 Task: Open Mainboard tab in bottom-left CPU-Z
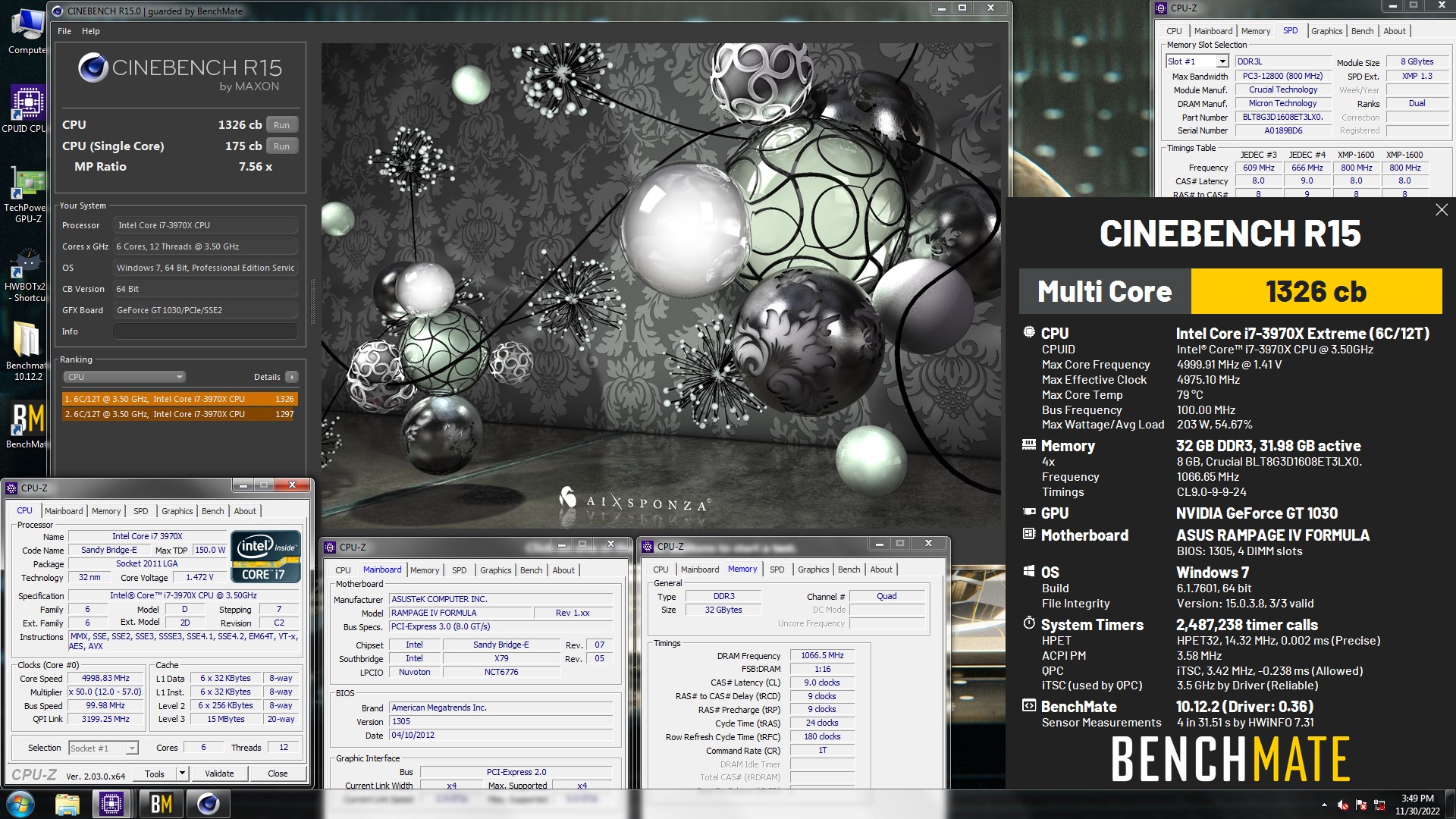click(64, 511)
